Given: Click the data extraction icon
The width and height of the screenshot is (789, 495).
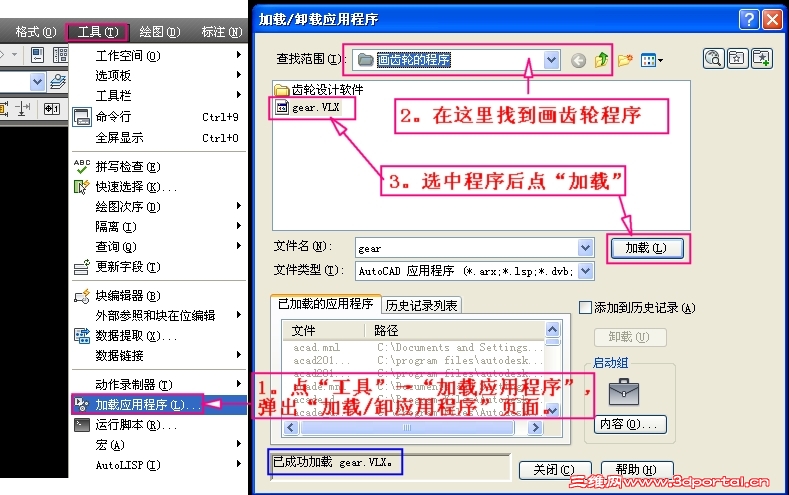Looking at the screenshot, I should tap(82, 336).
